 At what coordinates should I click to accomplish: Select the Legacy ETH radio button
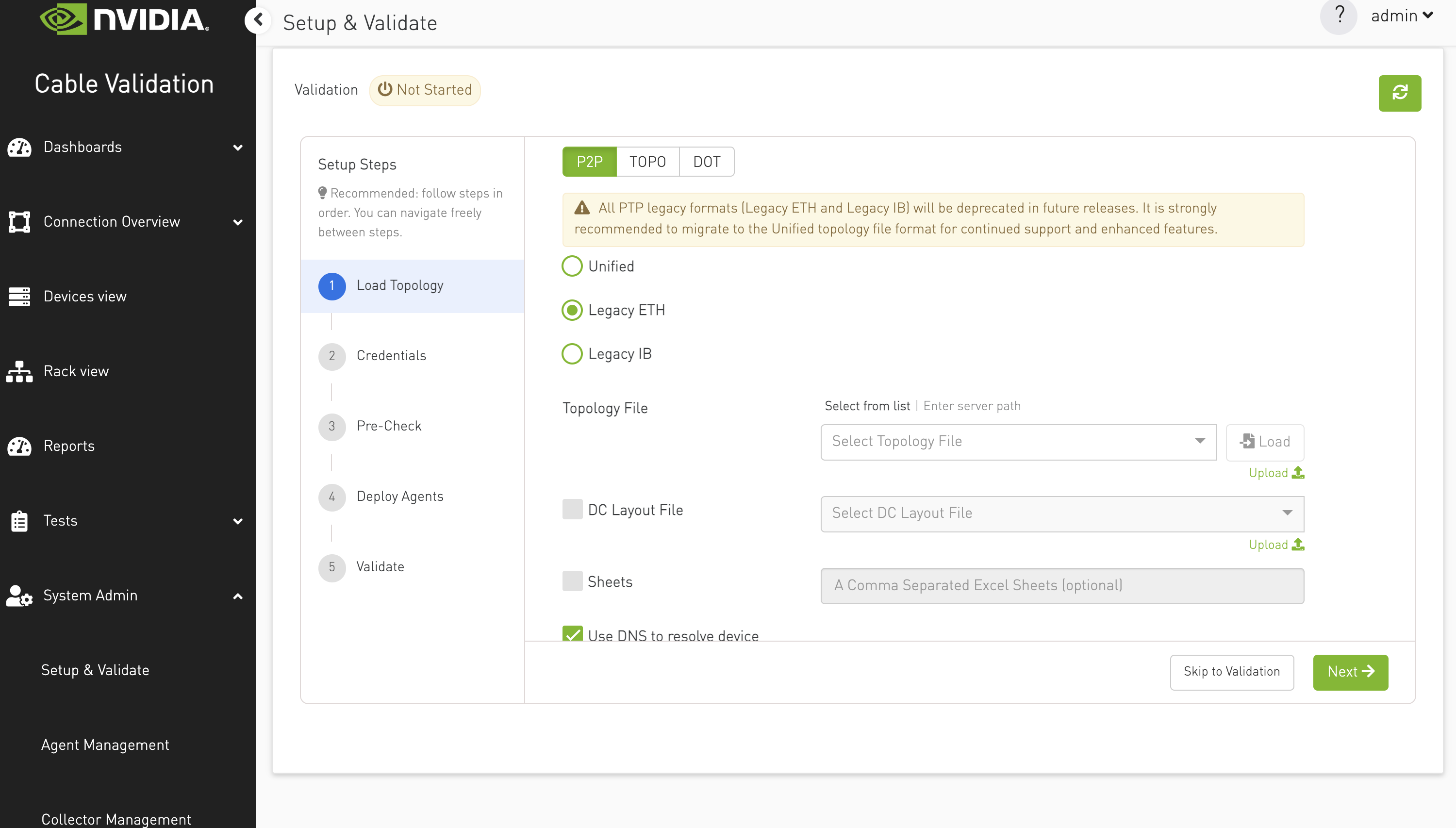pos(572,310)
